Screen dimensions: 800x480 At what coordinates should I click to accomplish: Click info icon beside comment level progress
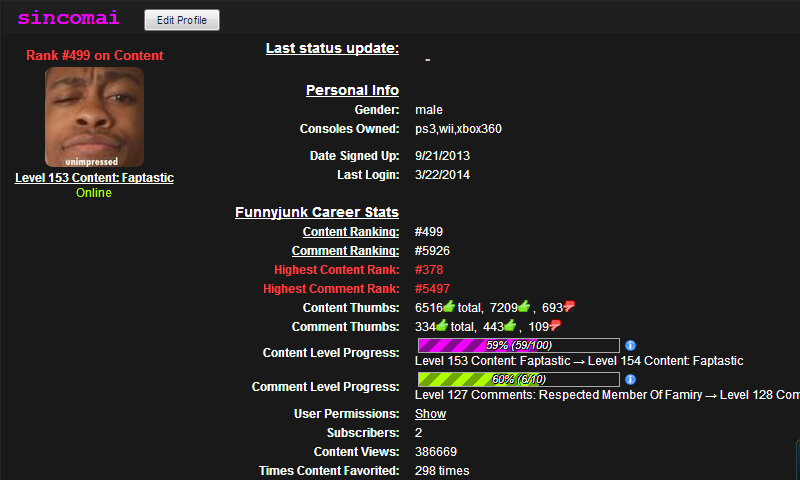[x=630, y=380]
